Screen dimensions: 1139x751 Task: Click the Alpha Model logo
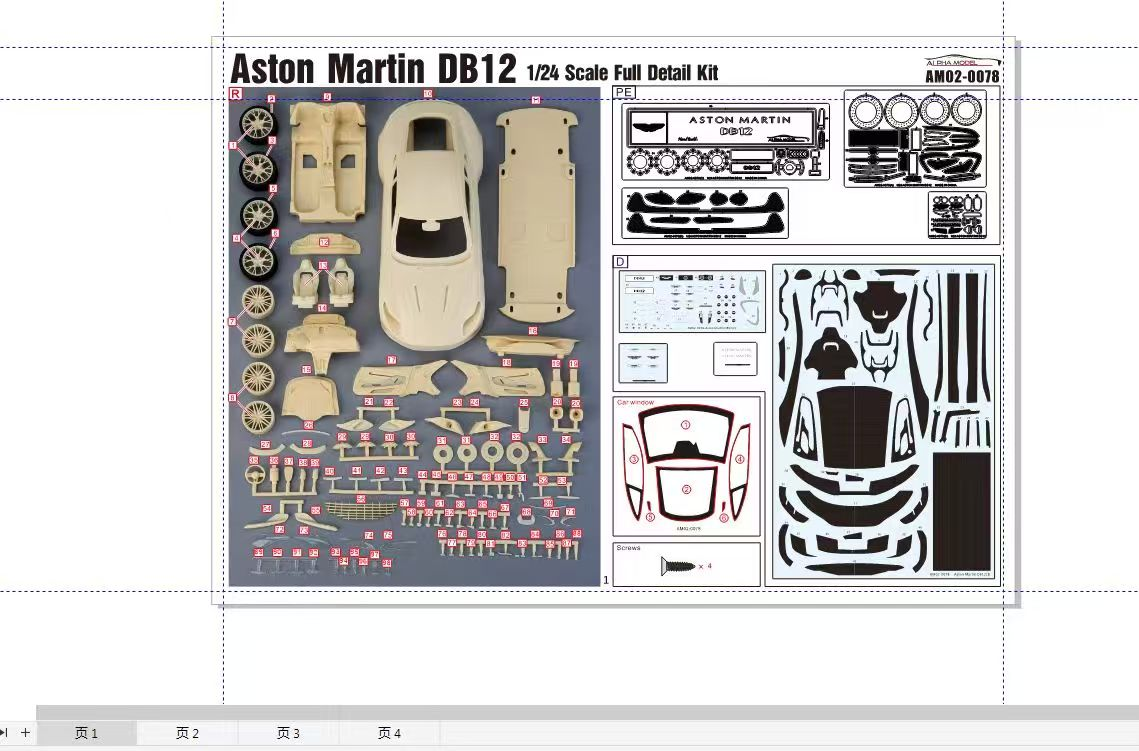click(962, 62)
